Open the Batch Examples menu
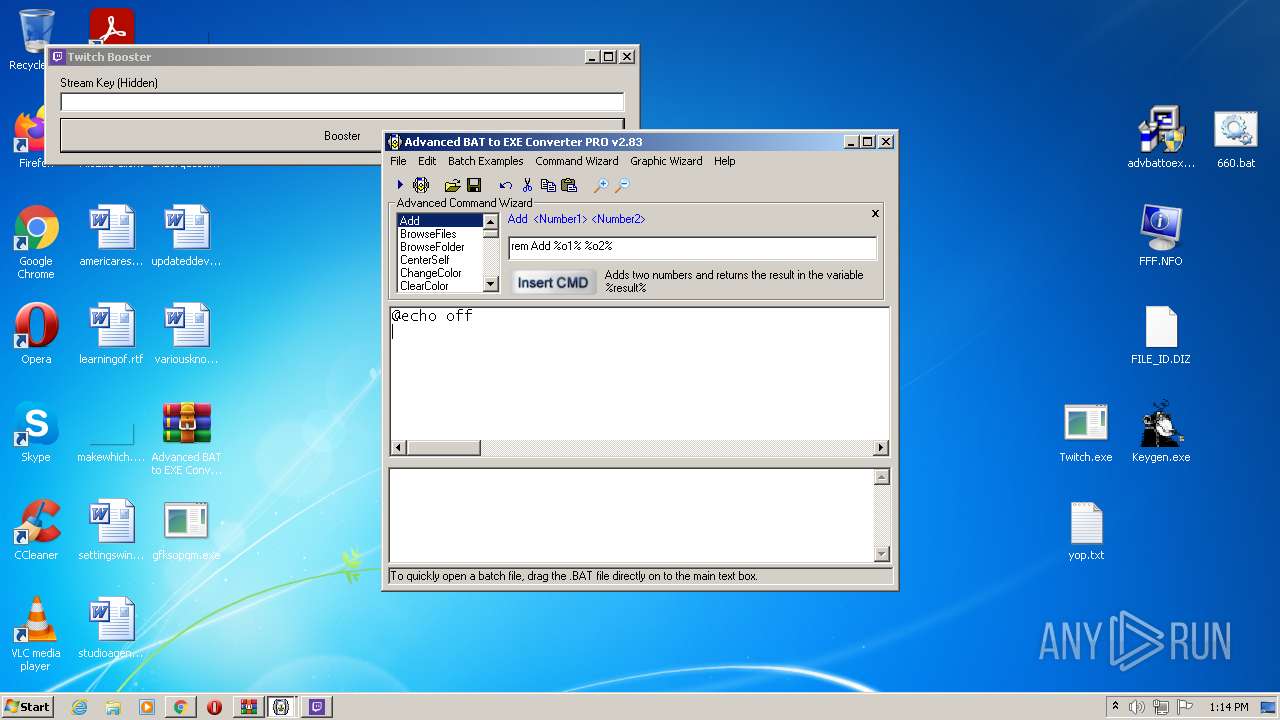Screen dimensions: 1280x720 tap(485, 161)
